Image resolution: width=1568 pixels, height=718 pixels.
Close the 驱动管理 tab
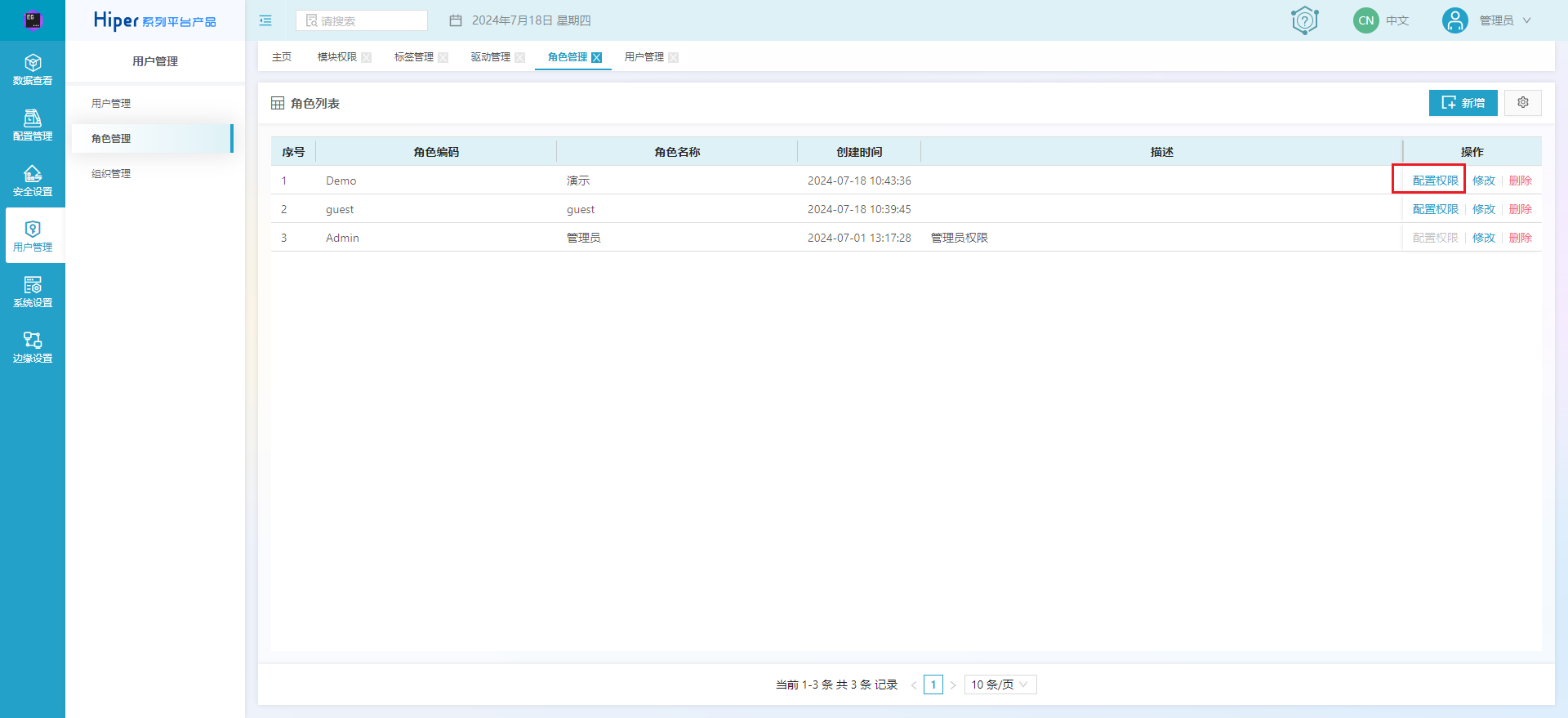pos(520,57)
